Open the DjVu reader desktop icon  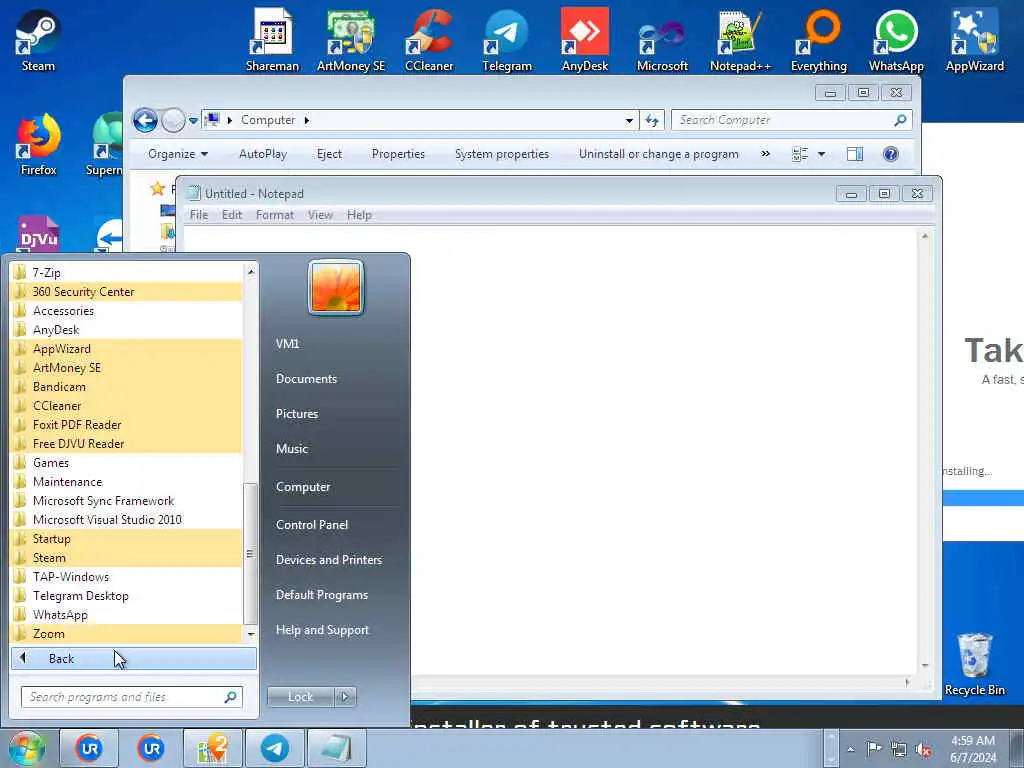pos(38,234)
